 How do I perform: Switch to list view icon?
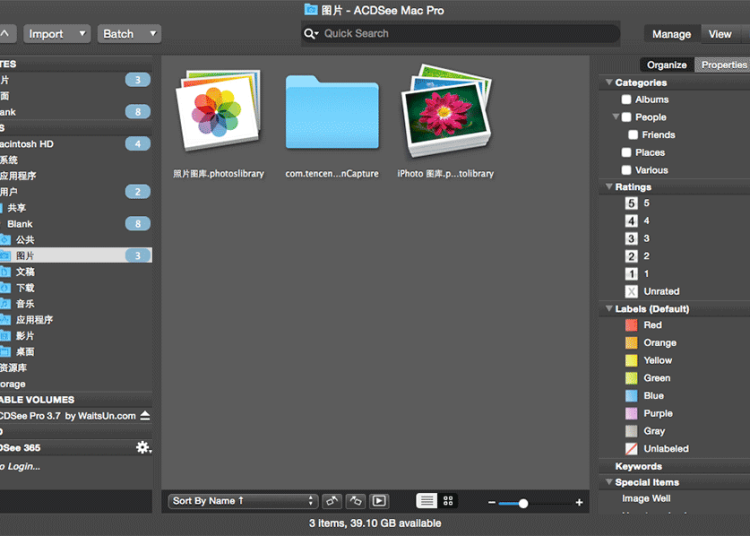426,501
